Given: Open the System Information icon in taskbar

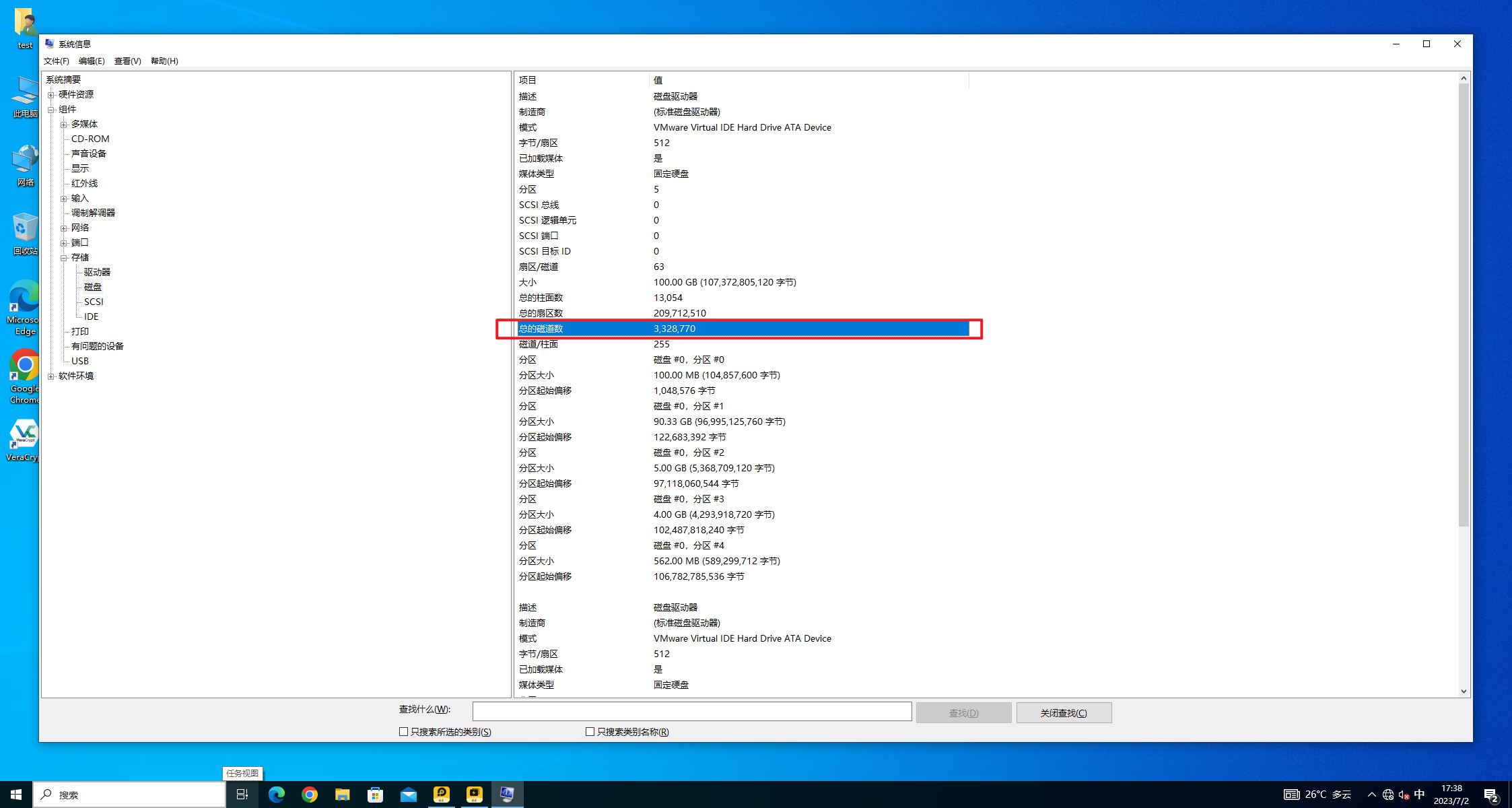Looking at the screenshot, I should point(508,794).
